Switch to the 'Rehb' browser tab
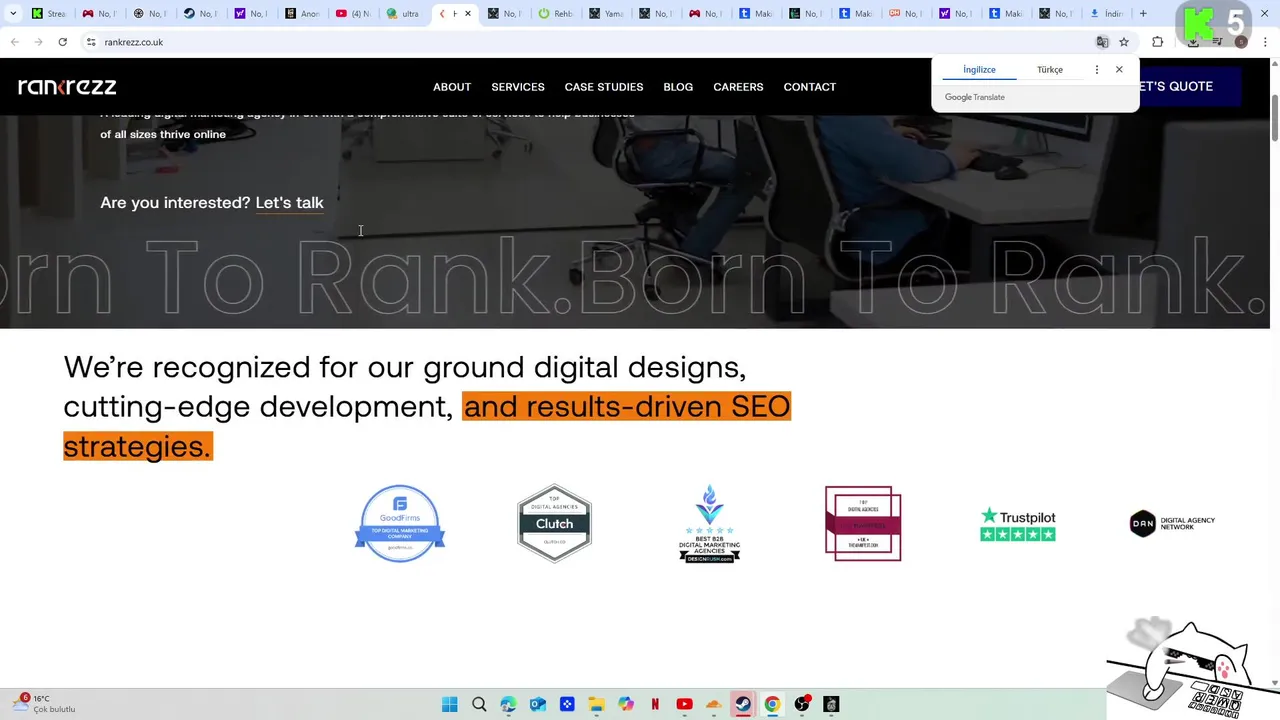This screenshot has width=1280, height=720. click(556, 14)
